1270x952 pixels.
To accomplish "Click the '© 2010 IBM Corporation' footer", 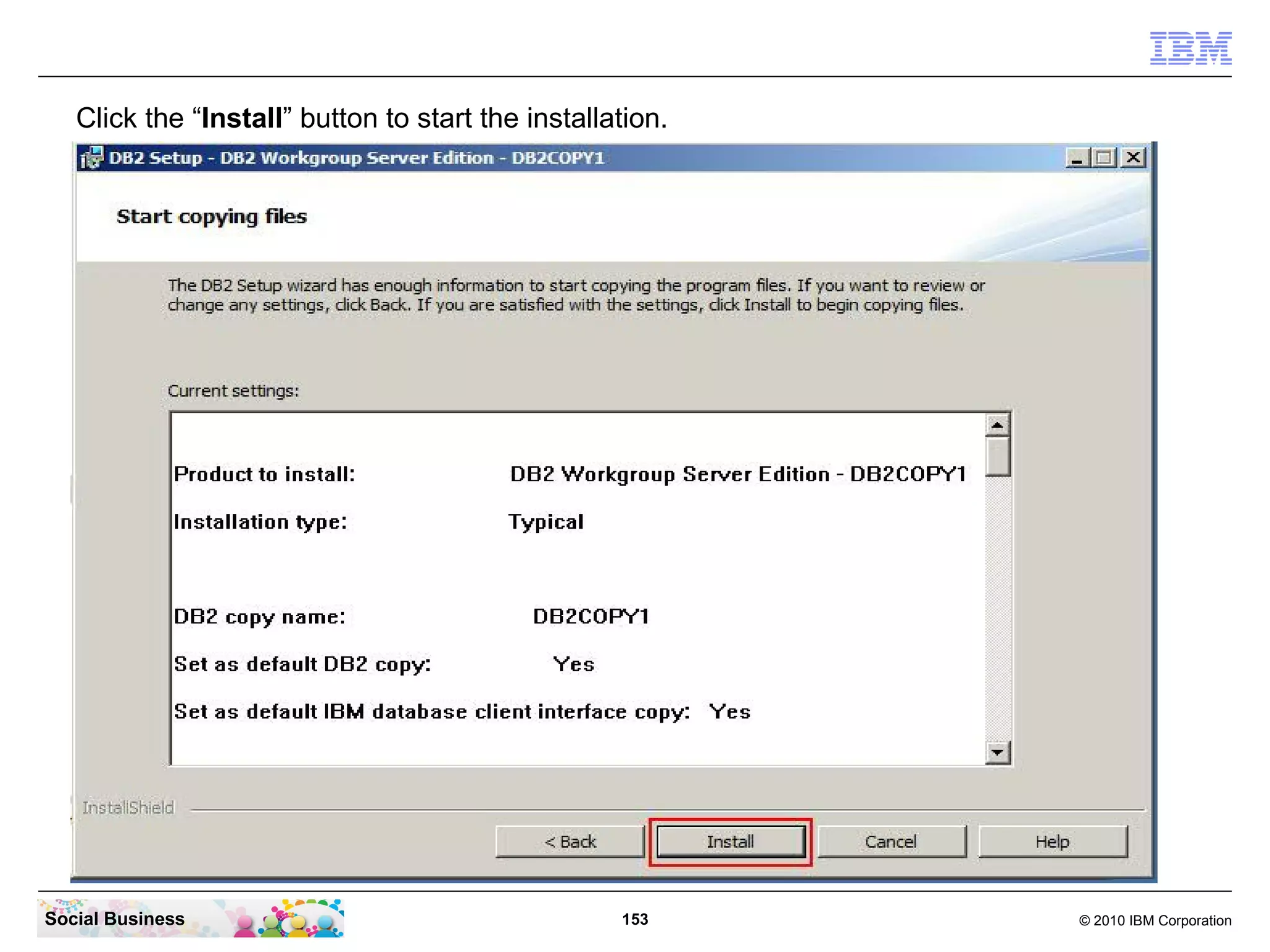I will pyautogui.click(x=1155, y=920).
